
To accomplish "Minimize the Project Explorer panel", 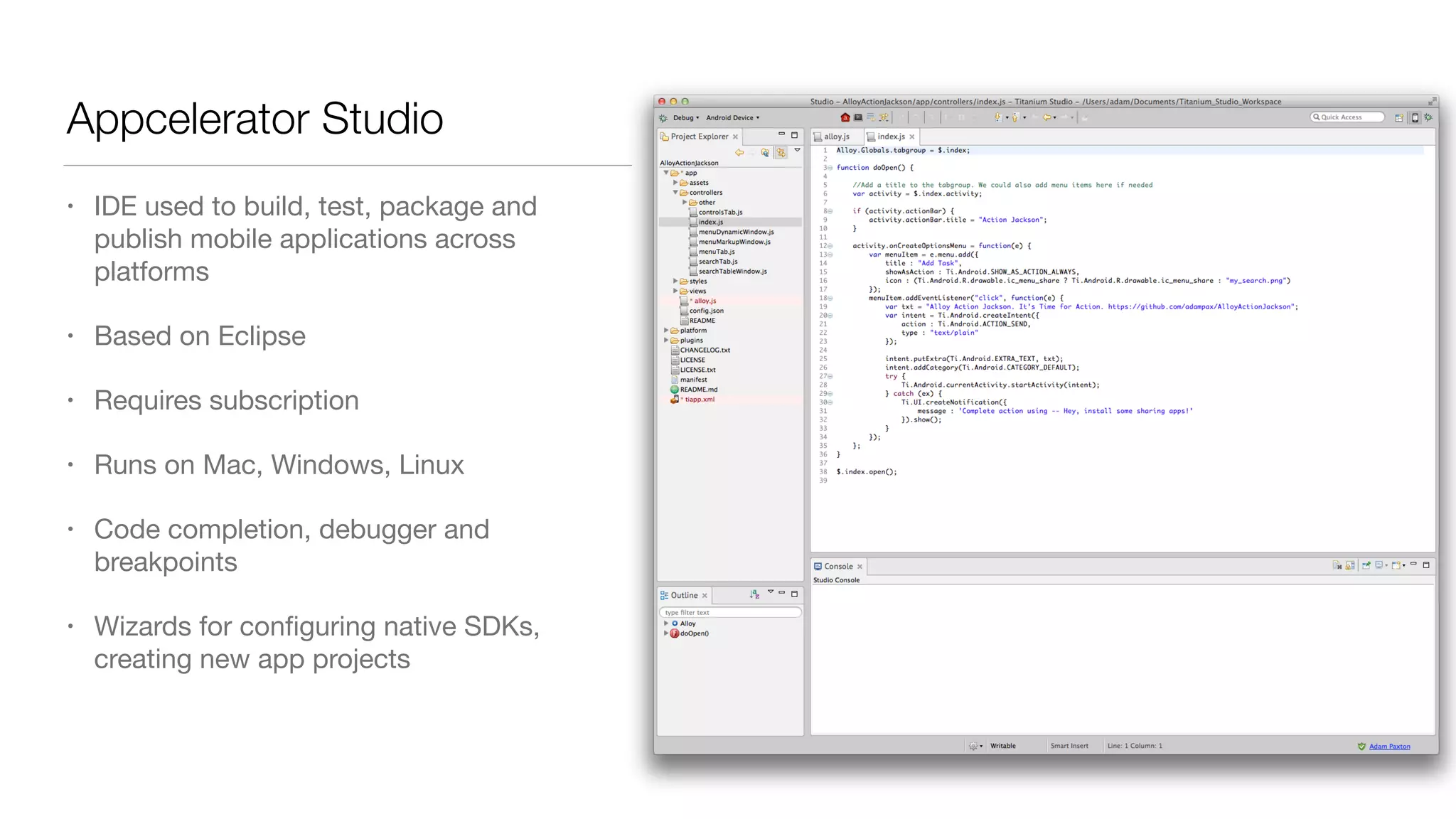I will click(781, 134).
